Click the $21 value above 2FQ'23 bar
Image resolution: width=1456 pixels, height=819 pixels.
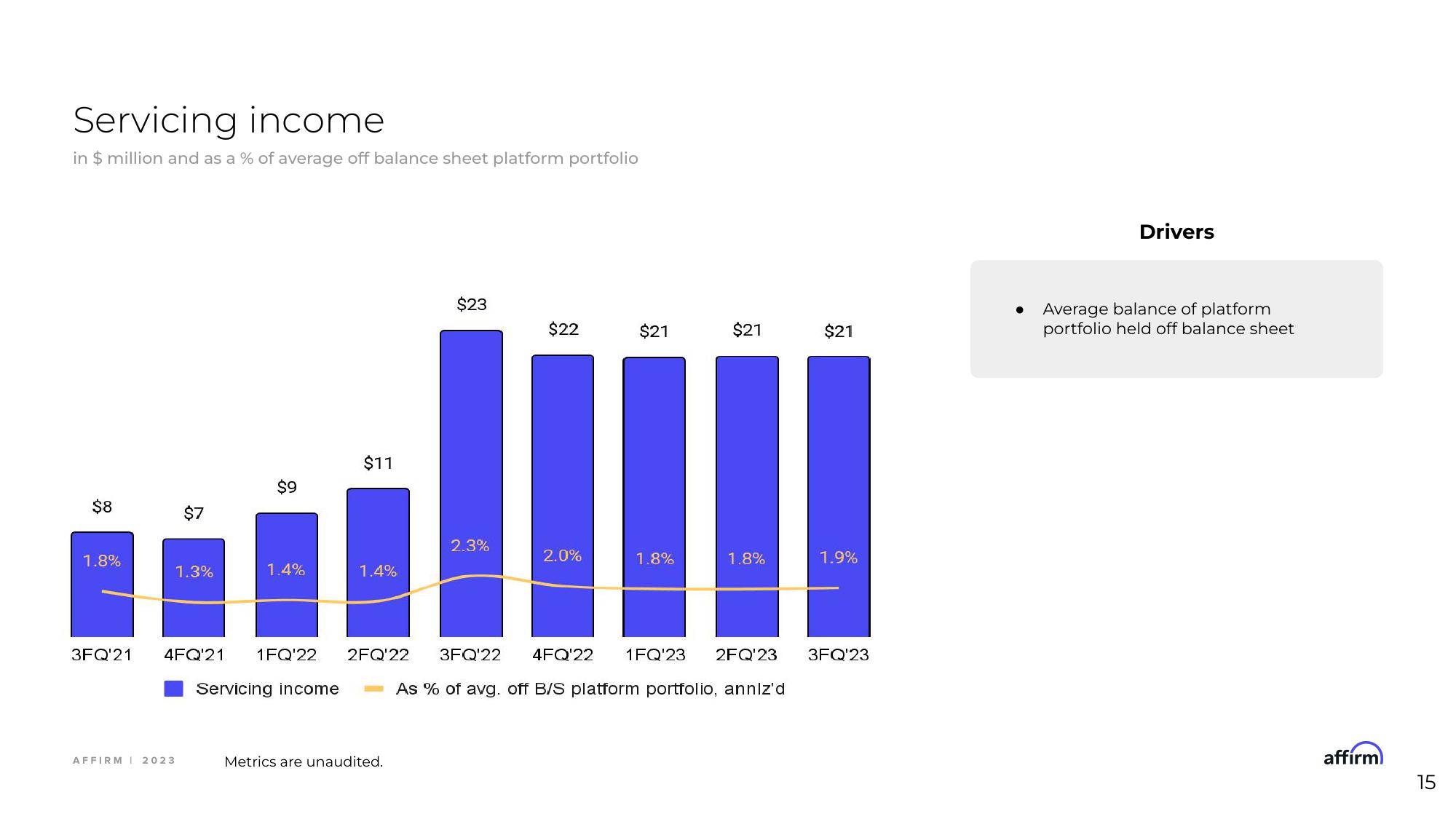(747, 330)
